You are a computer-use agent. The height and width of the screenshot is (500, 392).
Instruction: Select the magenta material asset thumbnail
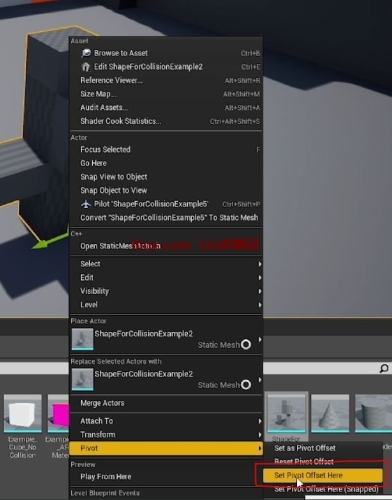tap(59, 413)
